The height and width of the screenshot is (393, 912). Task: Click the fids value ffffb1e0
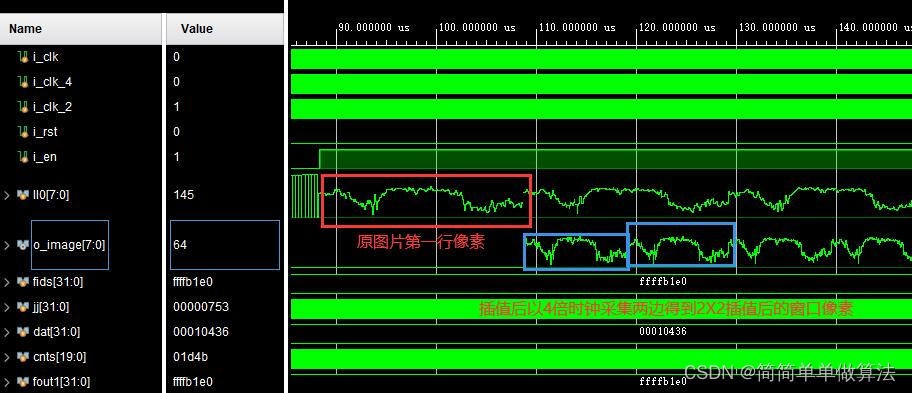click(193, 282)
